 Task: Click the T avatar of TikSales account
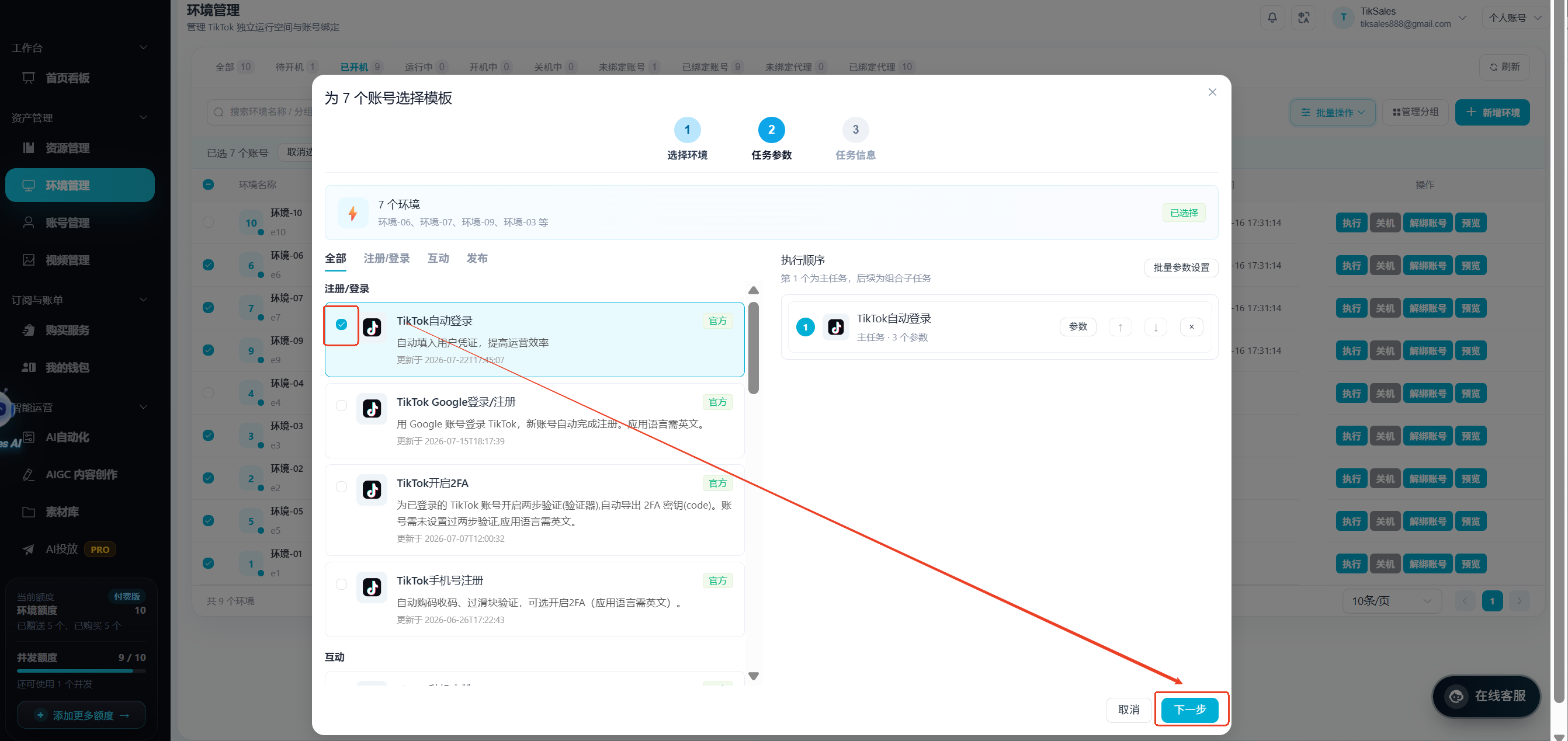click(1344, 18)
